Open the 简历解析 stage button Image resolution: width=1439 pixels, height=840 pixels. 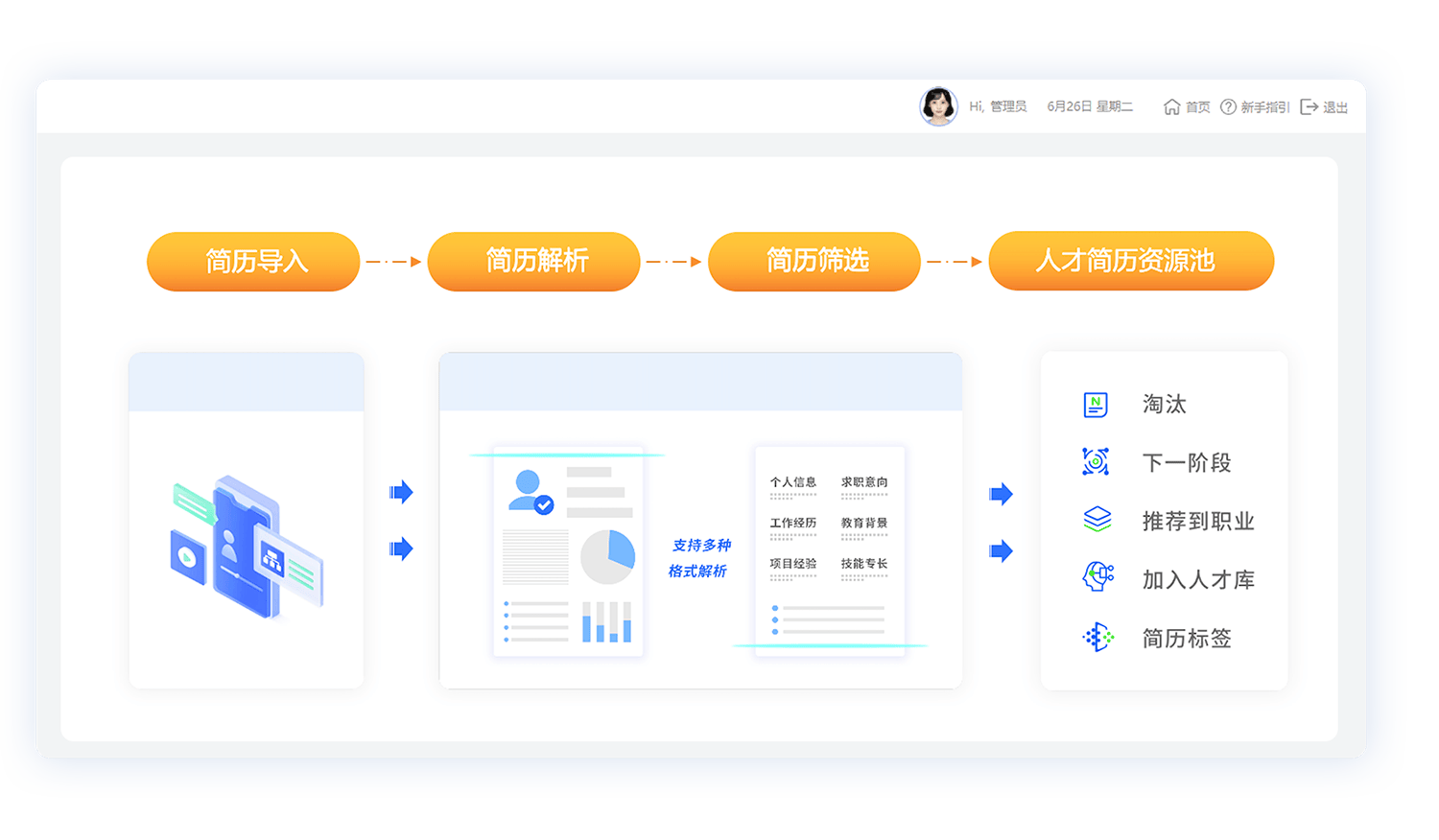click(x=534, y=261)
